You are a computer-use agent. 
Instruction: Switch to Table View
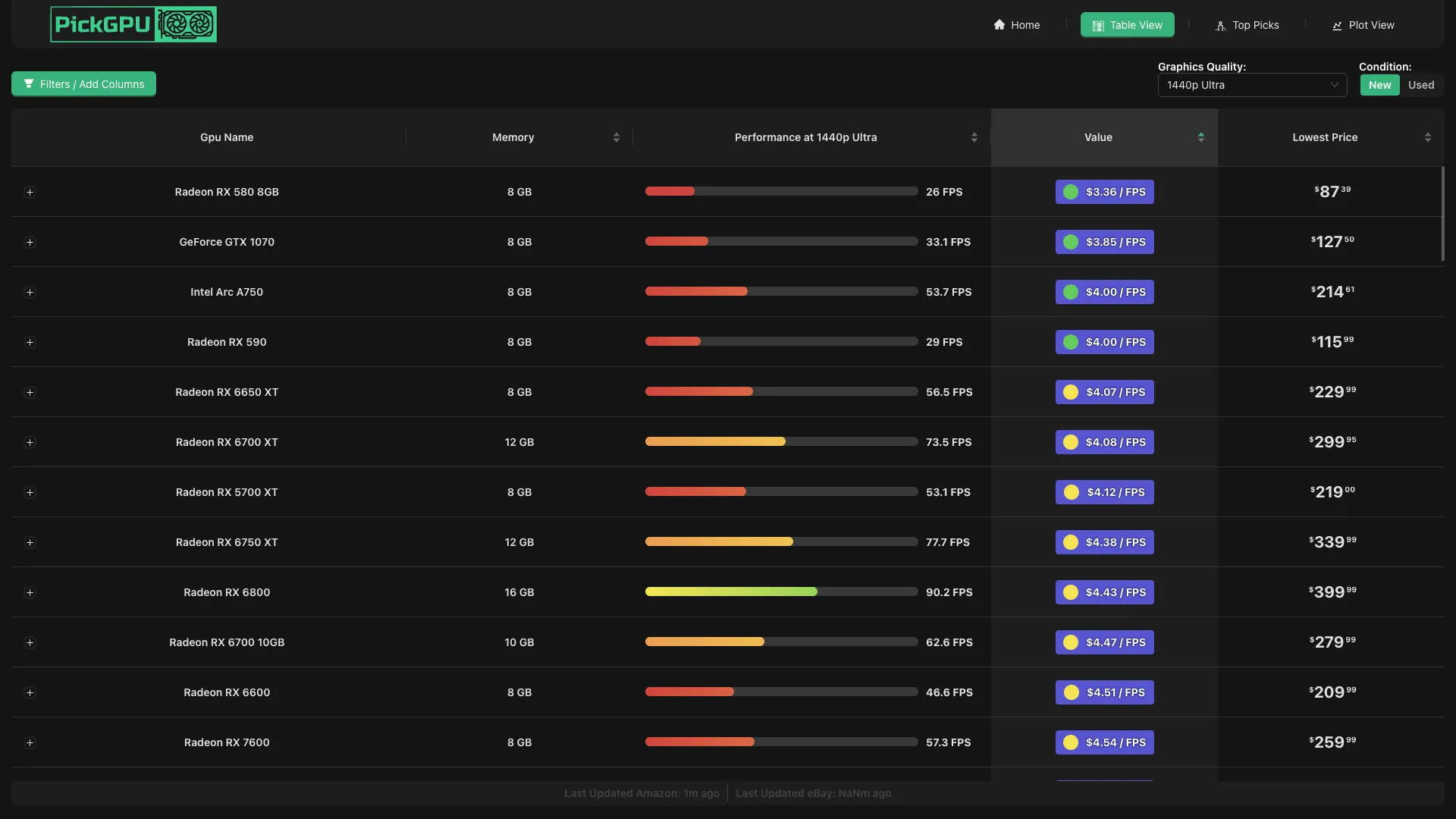(1127, 25)
